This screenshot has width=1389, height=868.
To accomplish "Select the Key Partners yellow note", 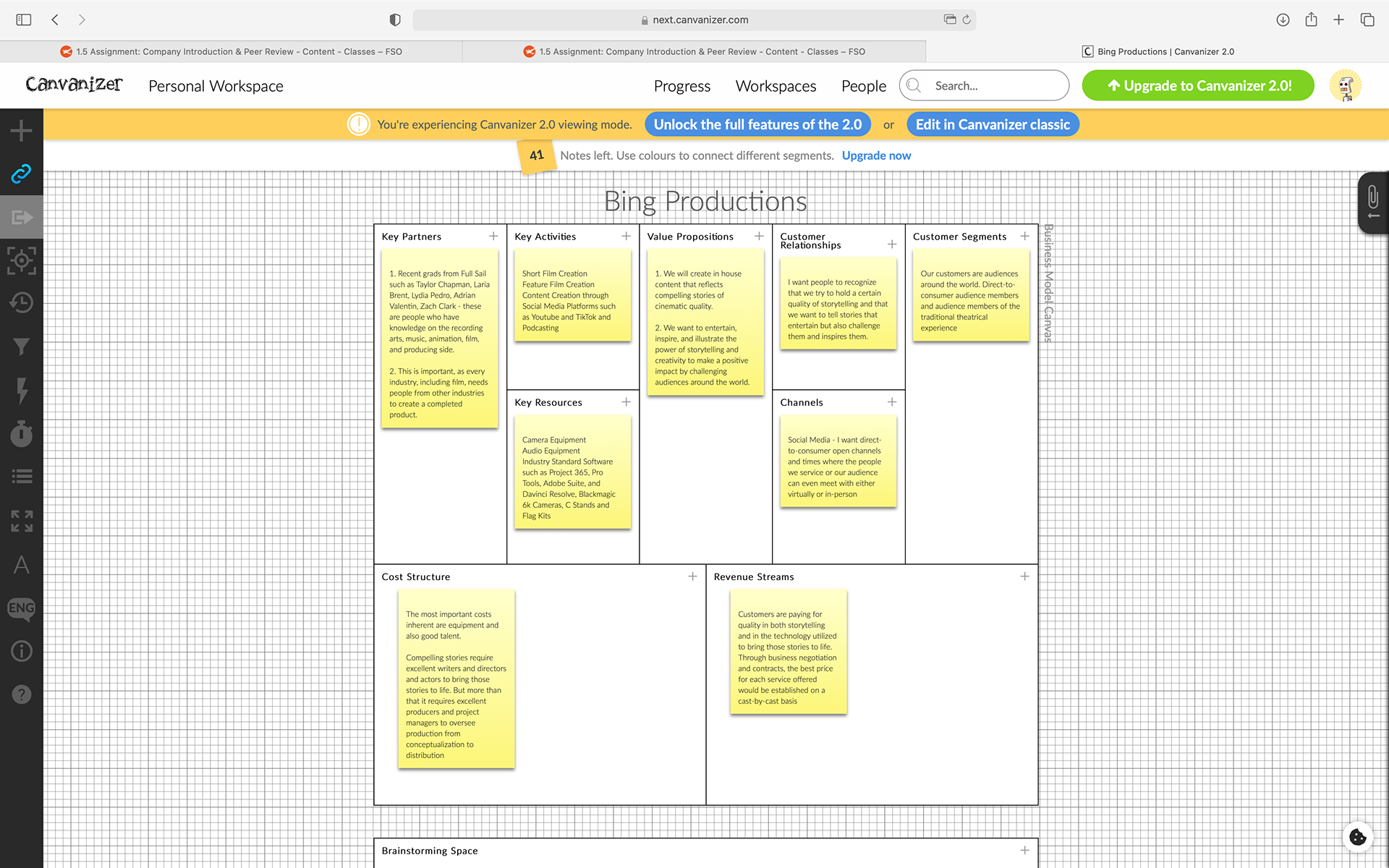I will (440, 339).
